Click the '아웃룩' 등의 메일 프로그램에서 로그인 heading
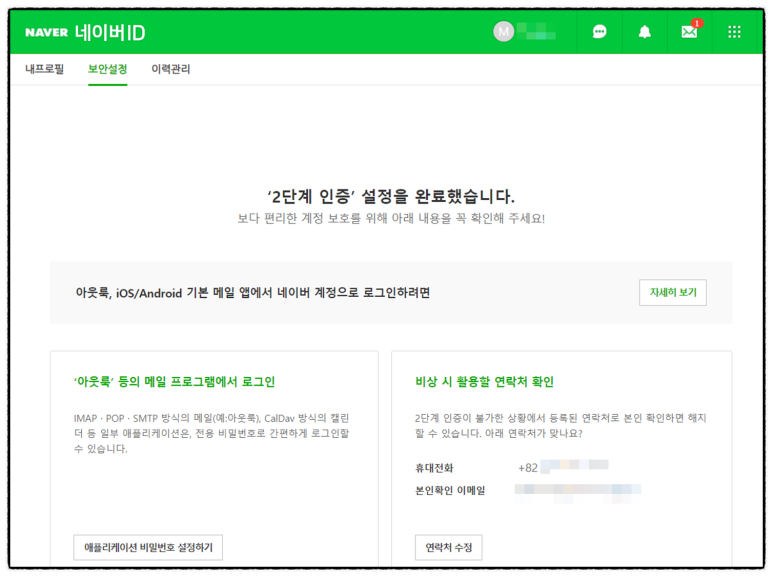The image size is (773, 577). pyautogui.click(x=174, y=382)
